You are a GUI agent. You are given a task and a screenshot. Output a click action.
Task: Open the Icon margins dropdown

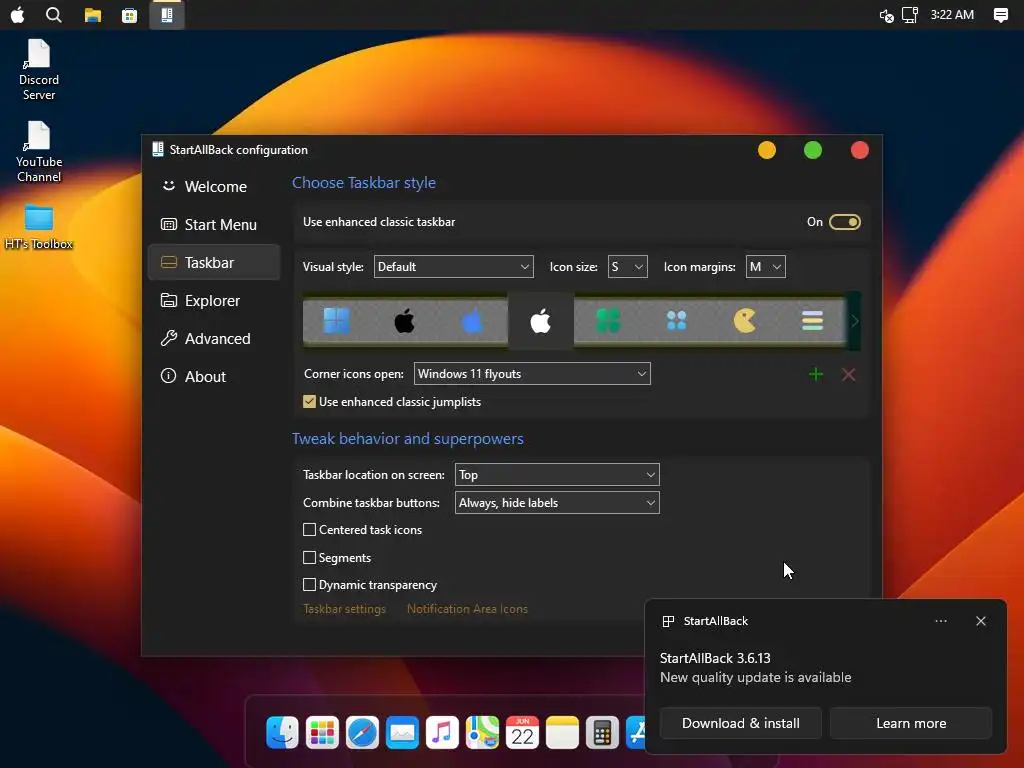(x=765, y=266)
